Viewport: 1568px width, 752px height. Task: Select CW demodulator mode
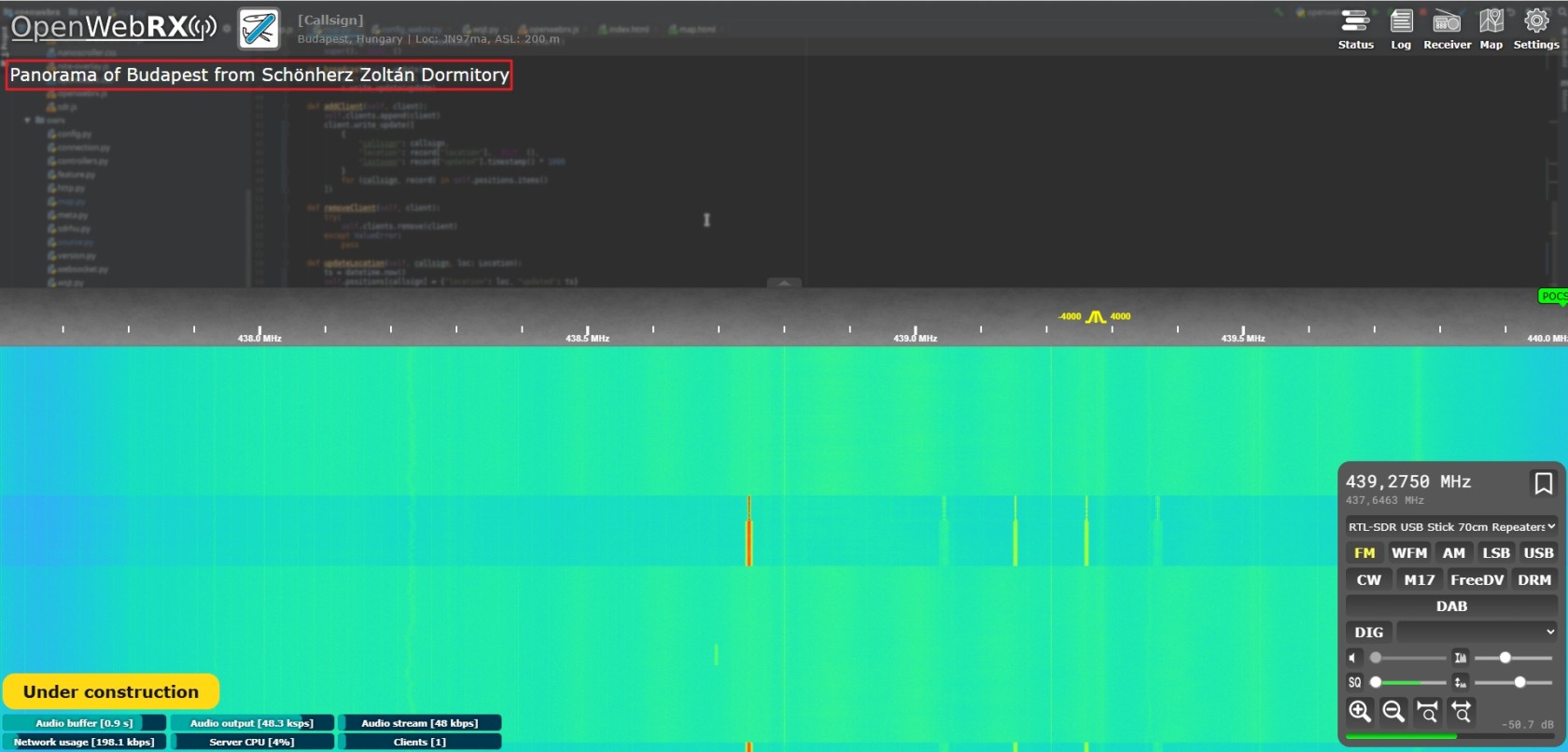pyautogui.click(x=1369, y=580)
